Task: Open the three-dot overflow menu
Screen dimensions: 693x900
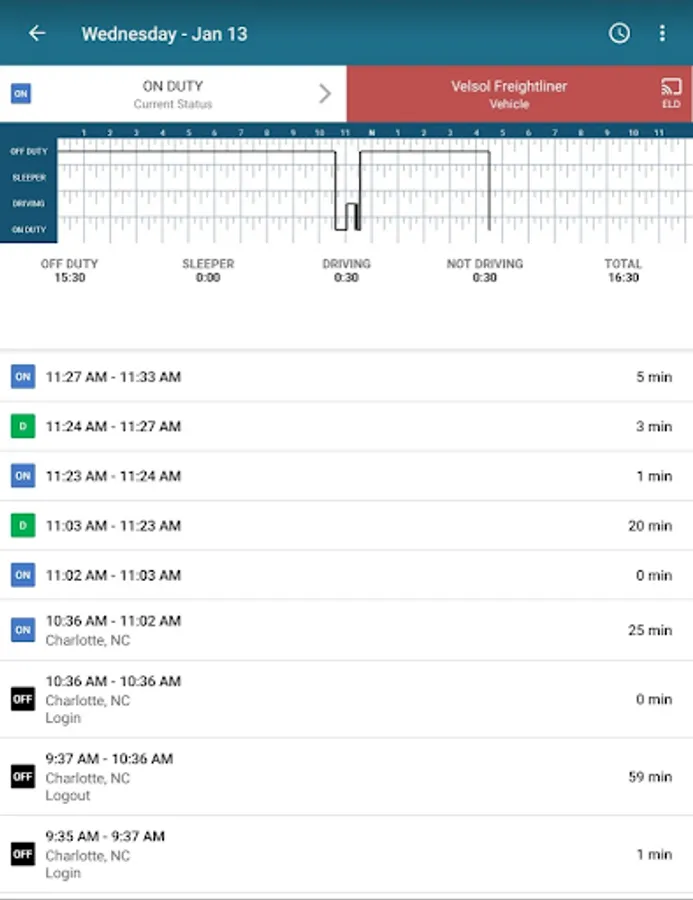Action: 662,33
